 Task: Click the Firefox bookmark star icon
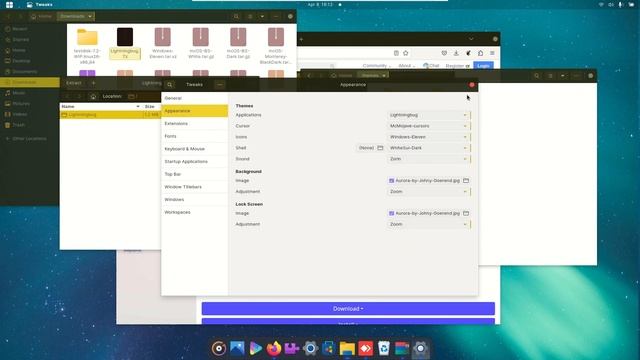tap(406, 53)
